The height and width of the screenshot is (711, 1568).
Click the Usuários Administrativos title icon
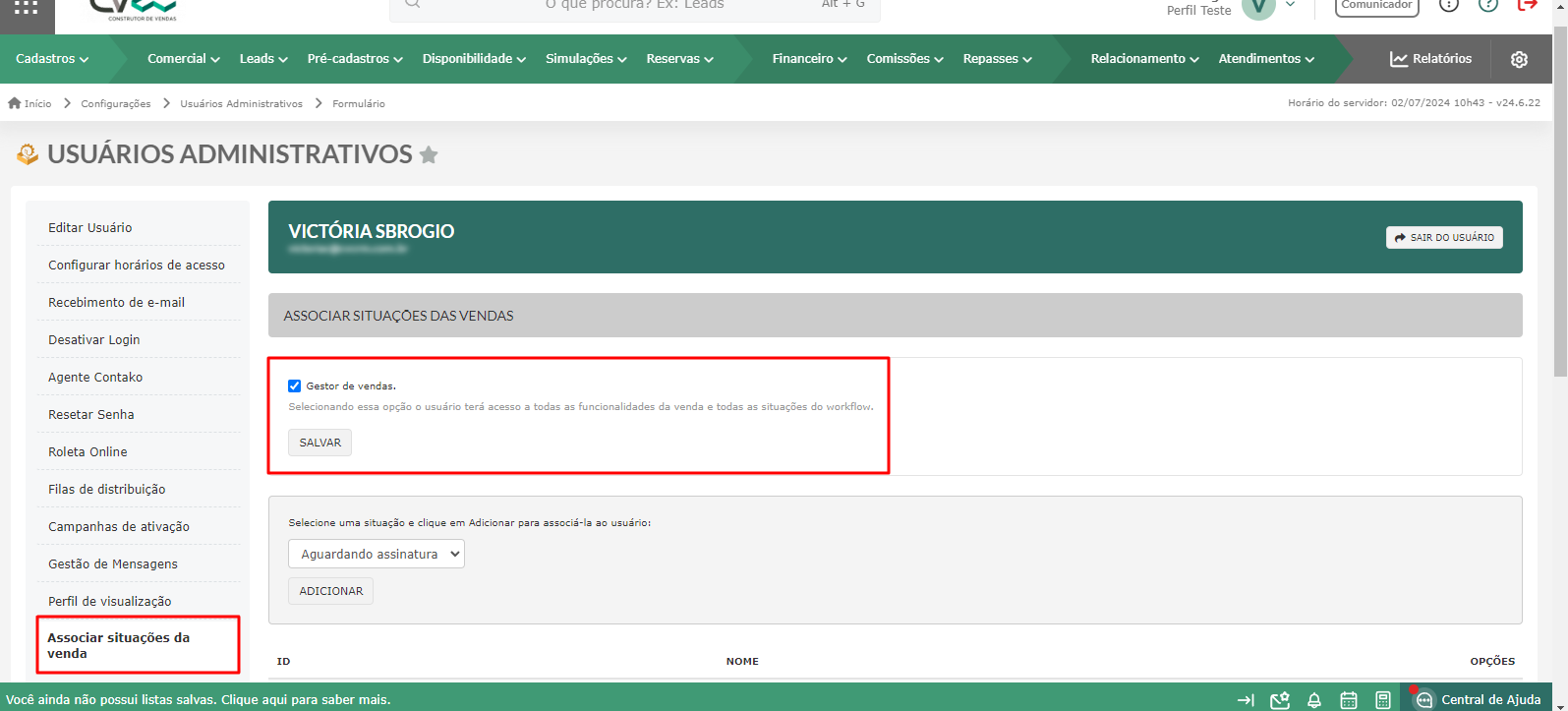tap(28, 154)
